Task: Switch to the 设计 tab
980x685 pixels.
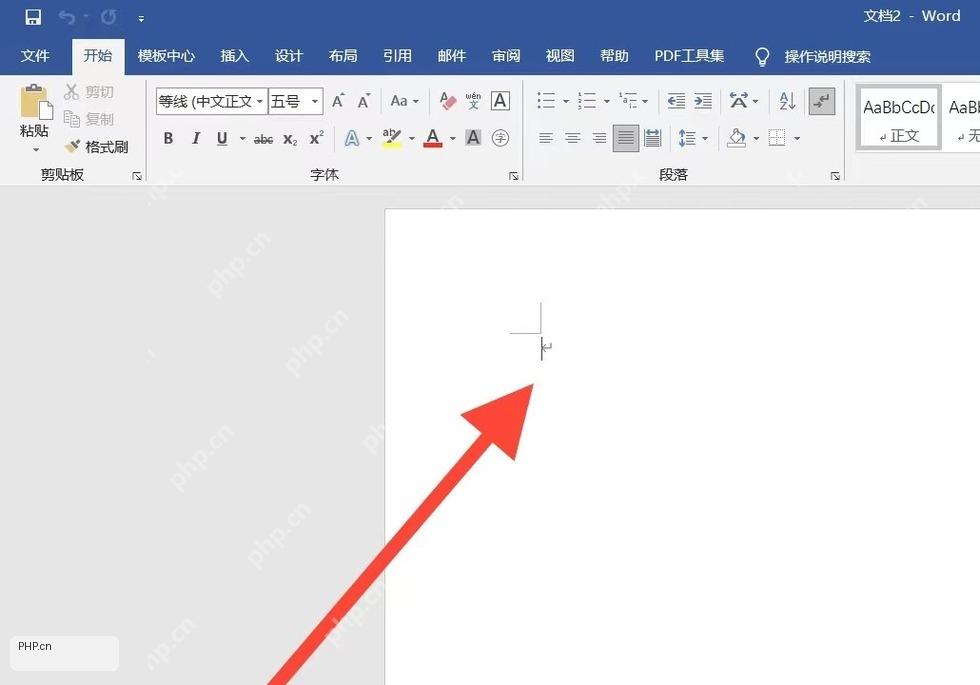Action: (289, 56)
